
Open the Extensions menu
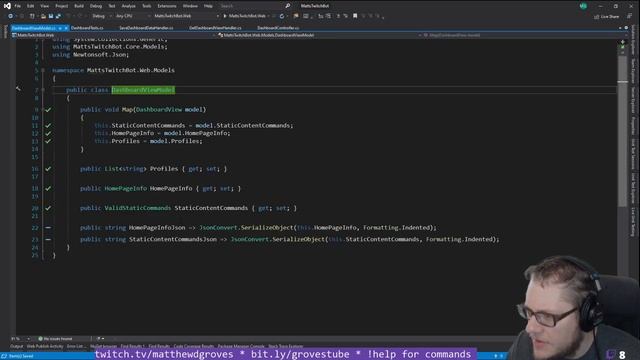[x=167, y=6]
